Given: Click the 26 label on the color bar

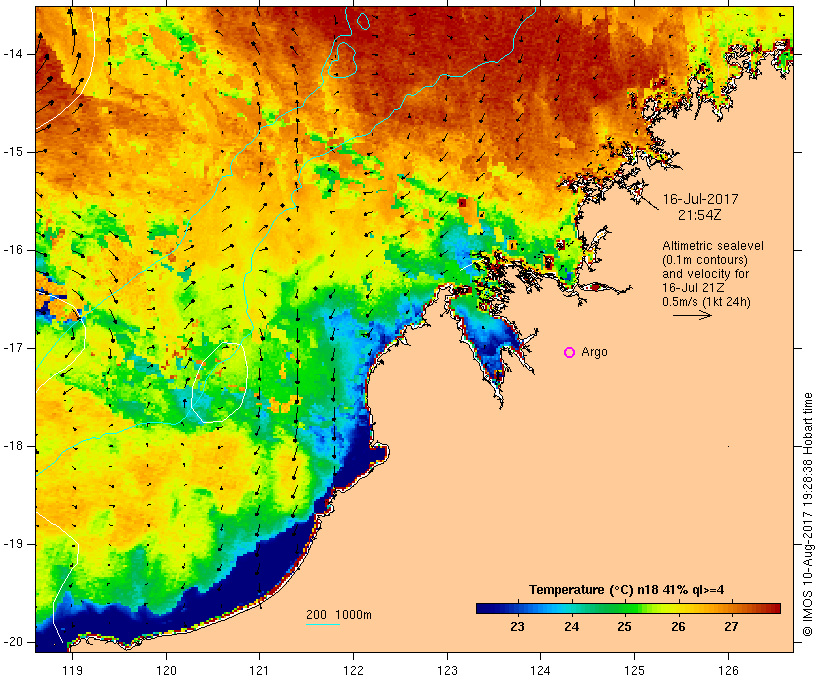Looking at the screenshot, I should point(678,626).
